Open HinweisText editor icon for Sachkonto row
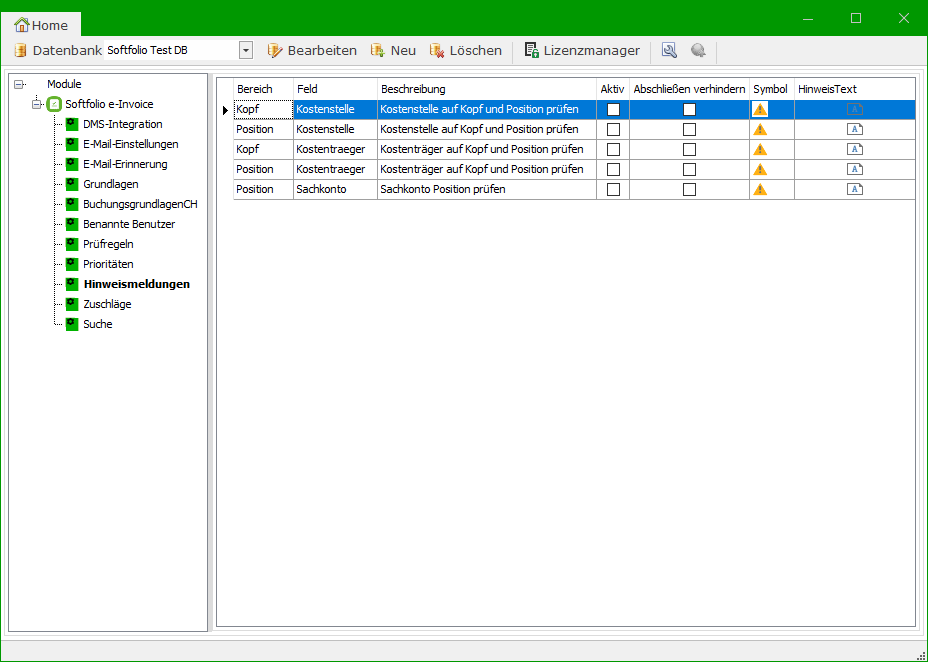Viewport: 928px width, 662px height. pos(855,189)
